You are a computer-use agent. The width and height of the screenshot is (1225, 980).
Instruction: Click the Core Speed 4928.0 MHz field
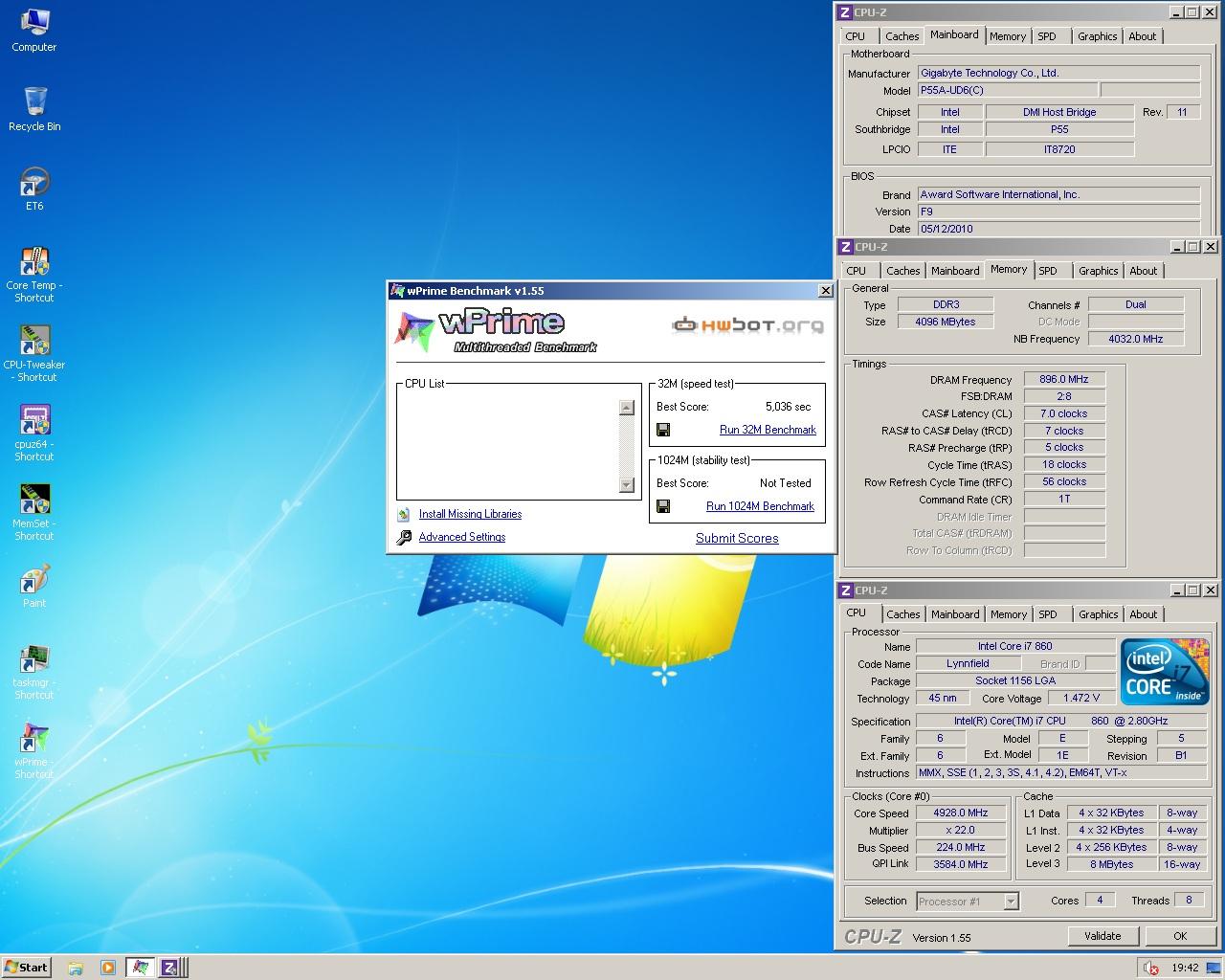click(x=960, y=813)
